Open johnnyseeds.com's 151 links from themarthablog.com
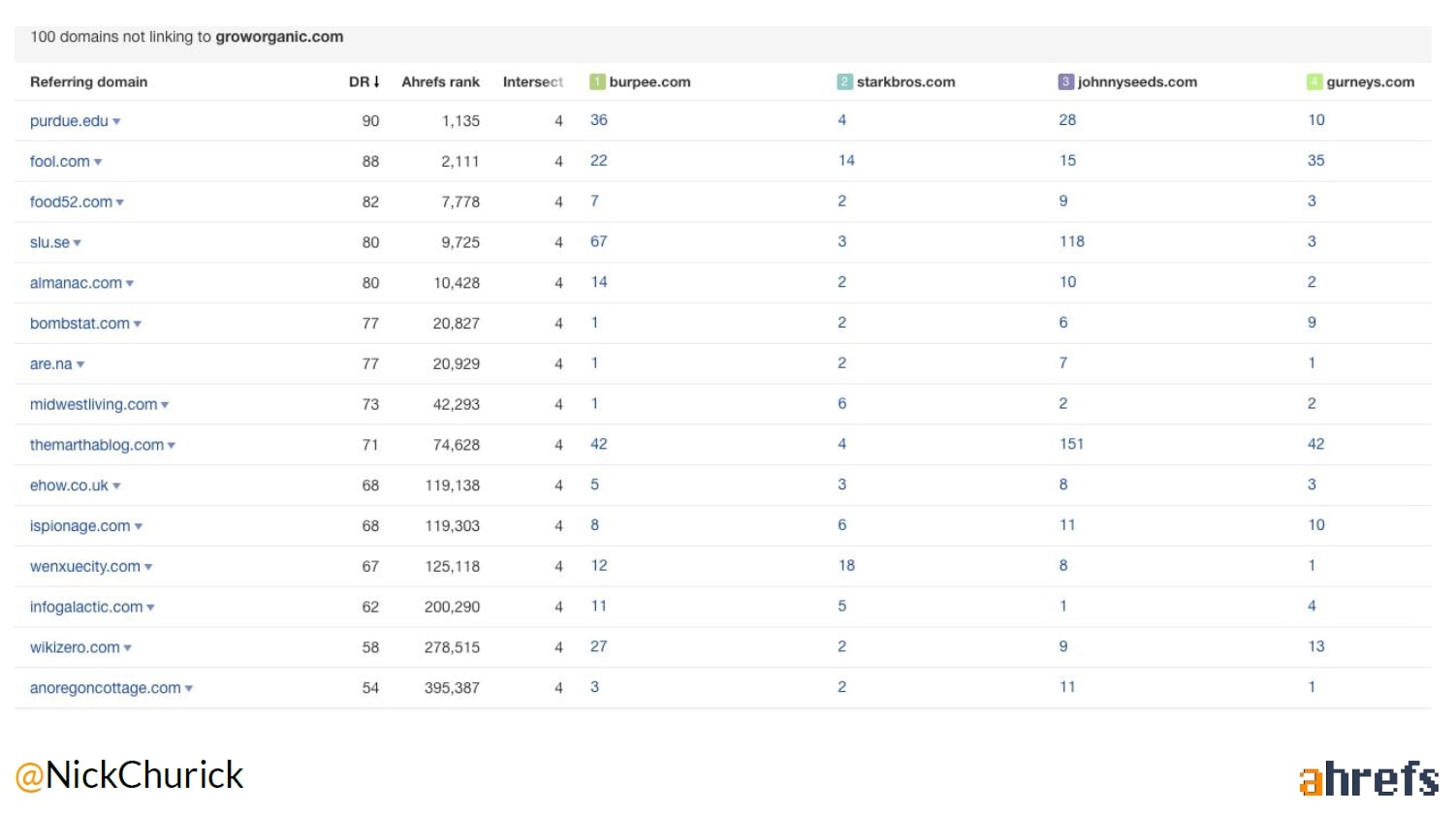Viewport: 1456px width, 814px height. coord(1071,445)
